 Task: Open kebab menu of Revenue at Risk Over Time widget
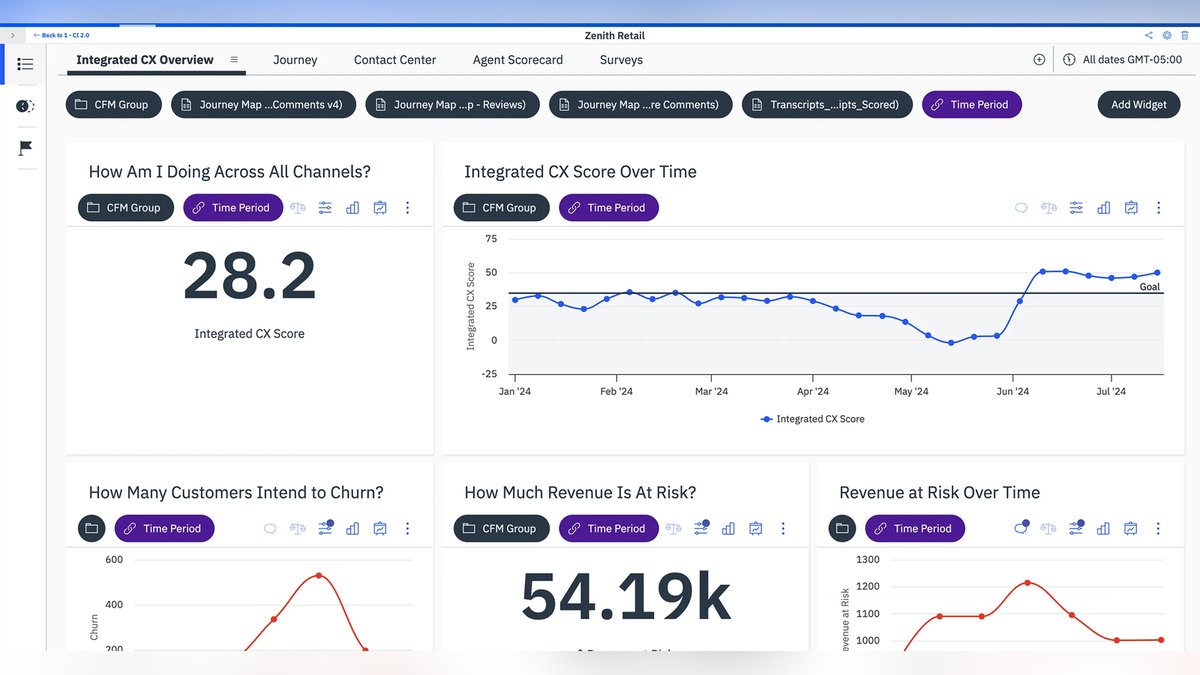pyautogui.click(x=1158, y=528)
